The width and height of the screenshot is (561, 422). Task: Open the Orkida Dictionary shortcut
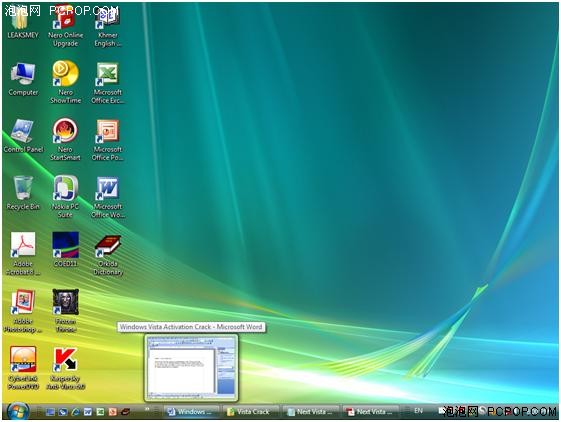108,255
